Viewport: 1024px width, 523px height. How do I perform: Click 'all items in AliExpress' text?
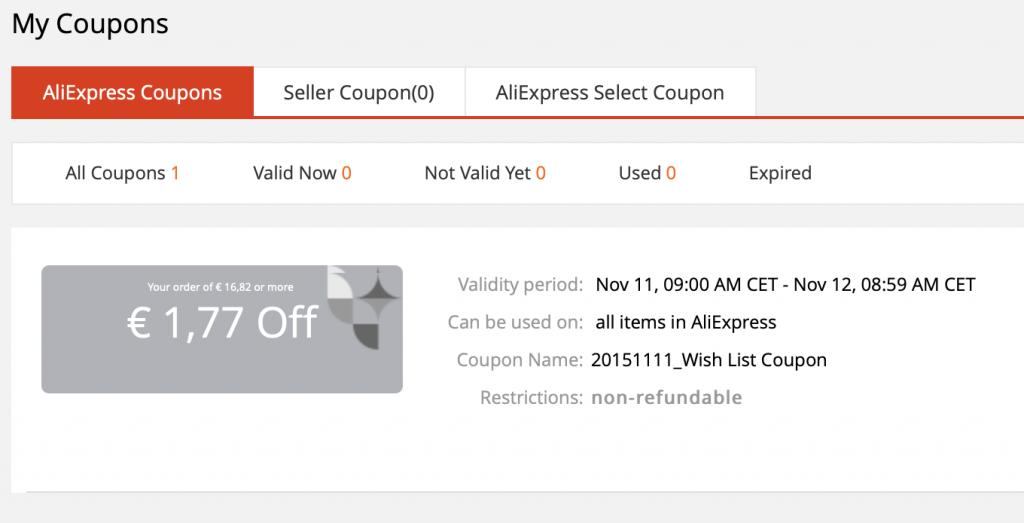pyautogui.click(x=686, y=322)
